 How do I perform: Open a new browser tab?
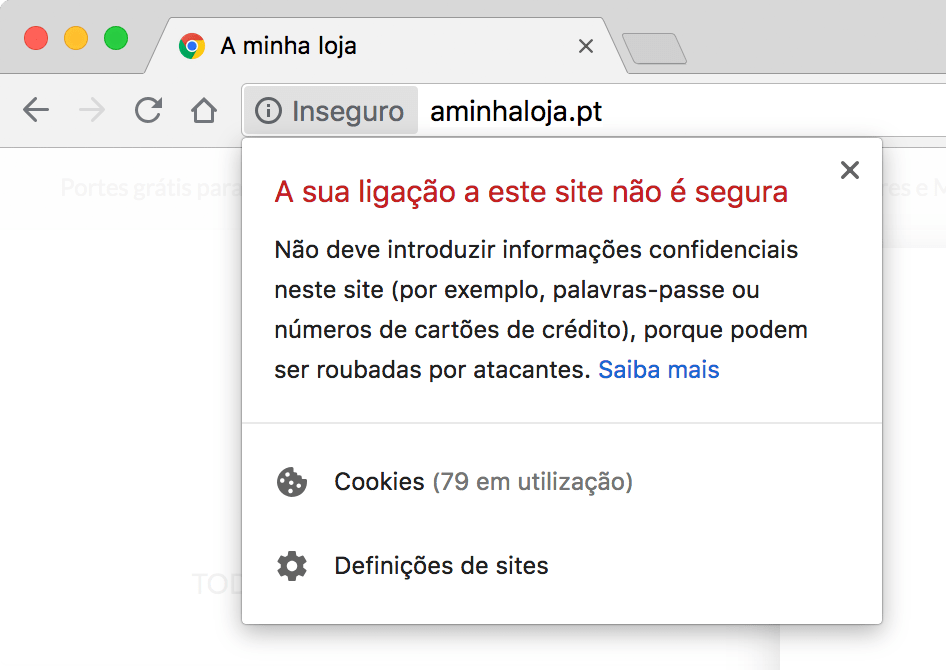654,46
